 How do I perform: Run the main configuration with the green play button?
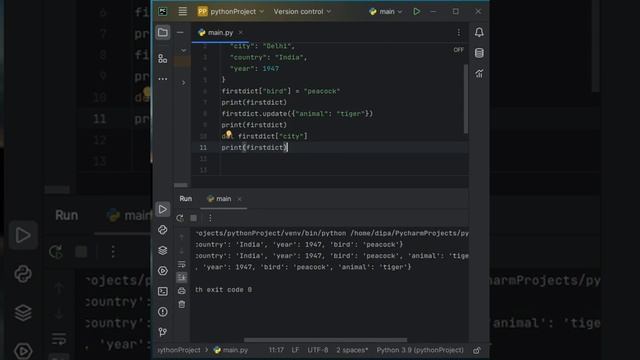416,11
